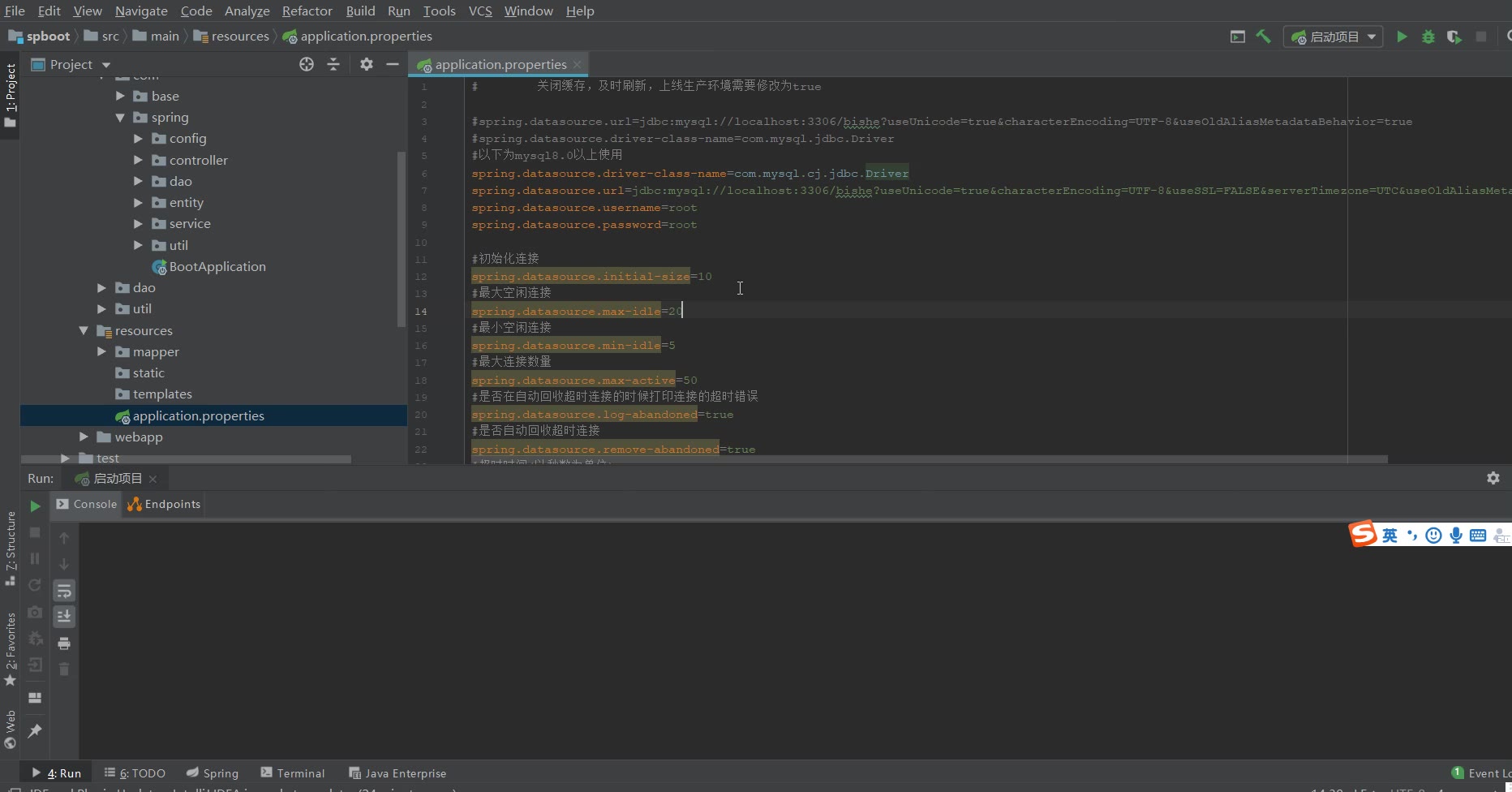Click the green Run button in top toolbar

(x=1402, y=37)
